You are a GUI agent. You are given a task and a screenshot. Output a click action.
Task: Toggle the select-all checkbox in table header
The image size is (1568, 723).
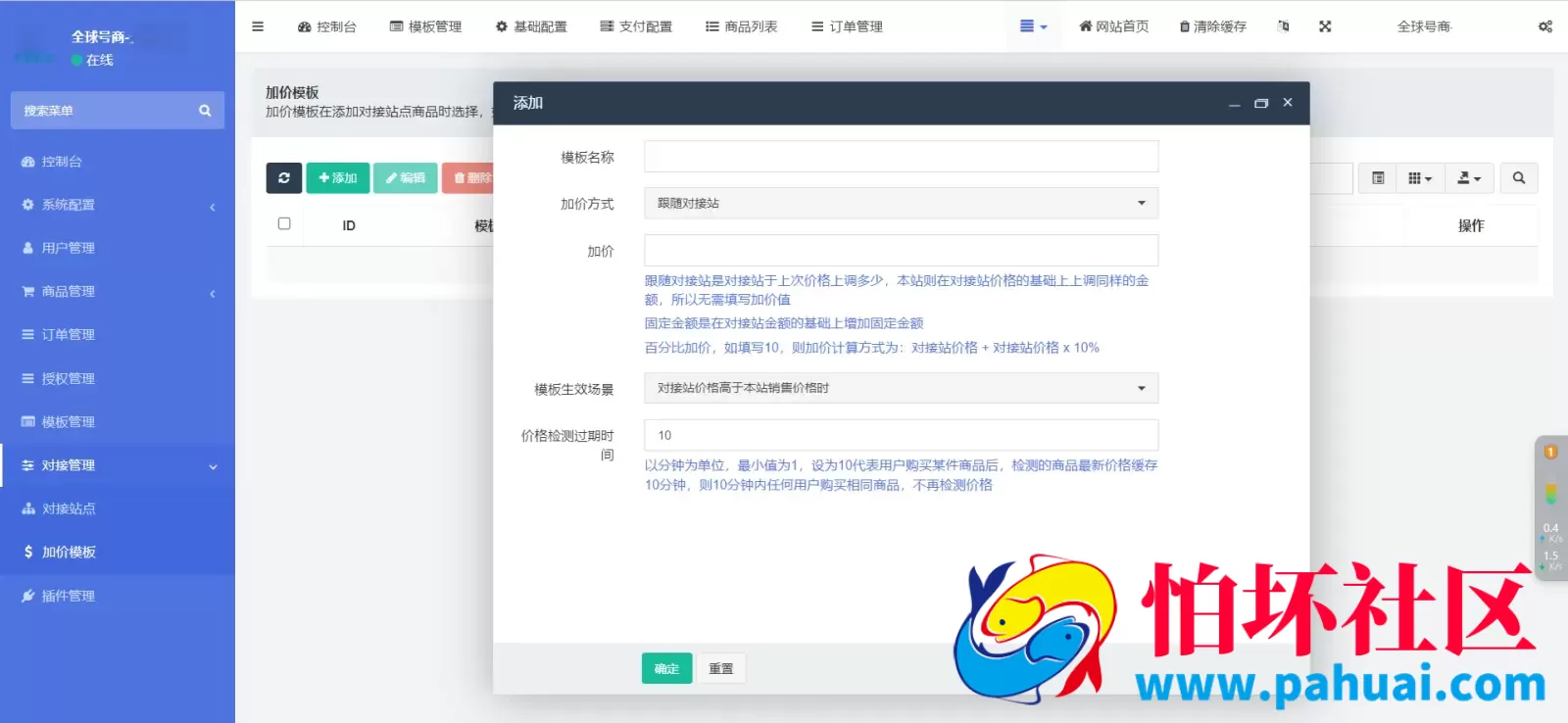point(284,223)
